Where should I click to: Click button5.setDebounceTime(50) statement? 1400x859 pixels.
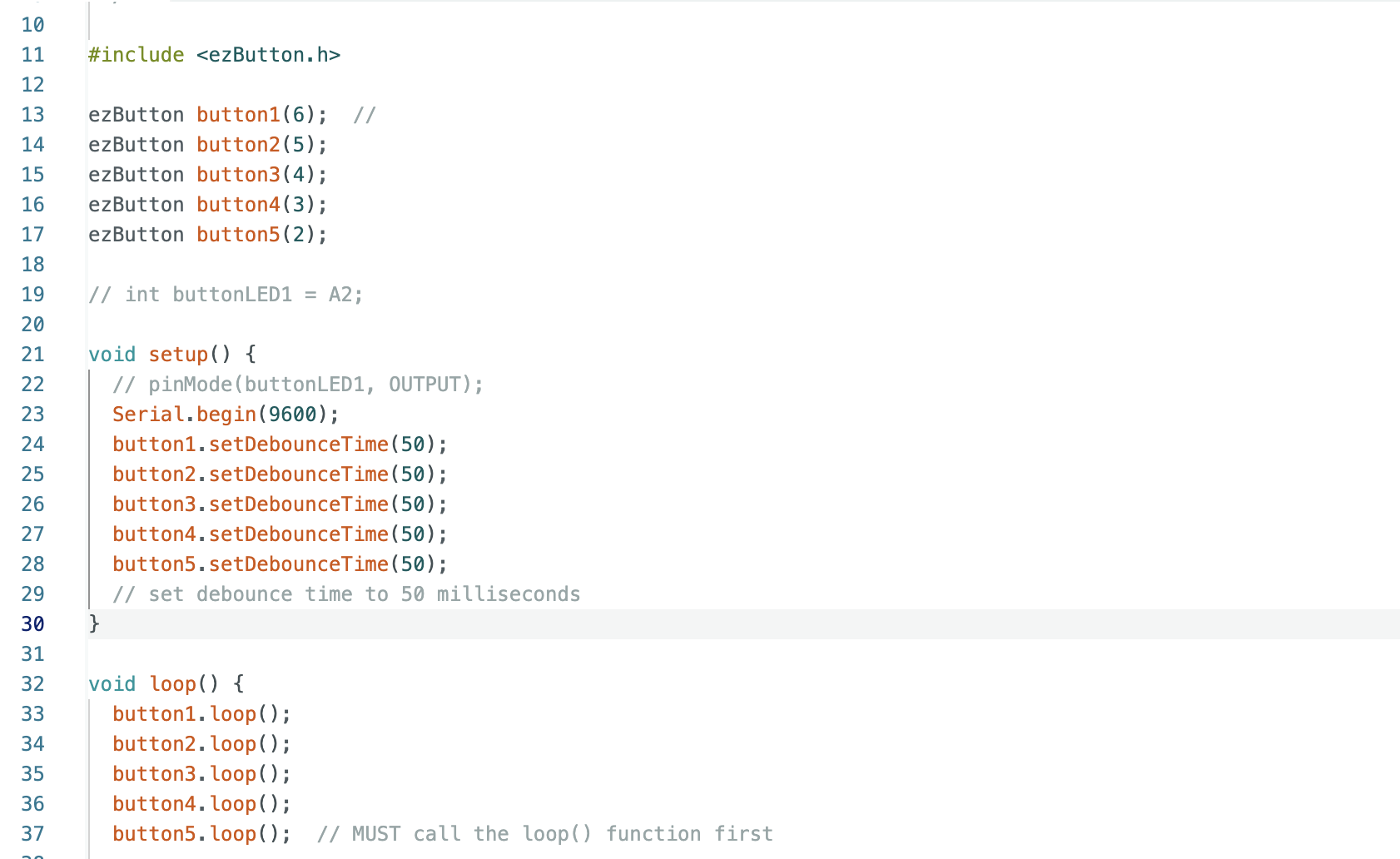280,564
